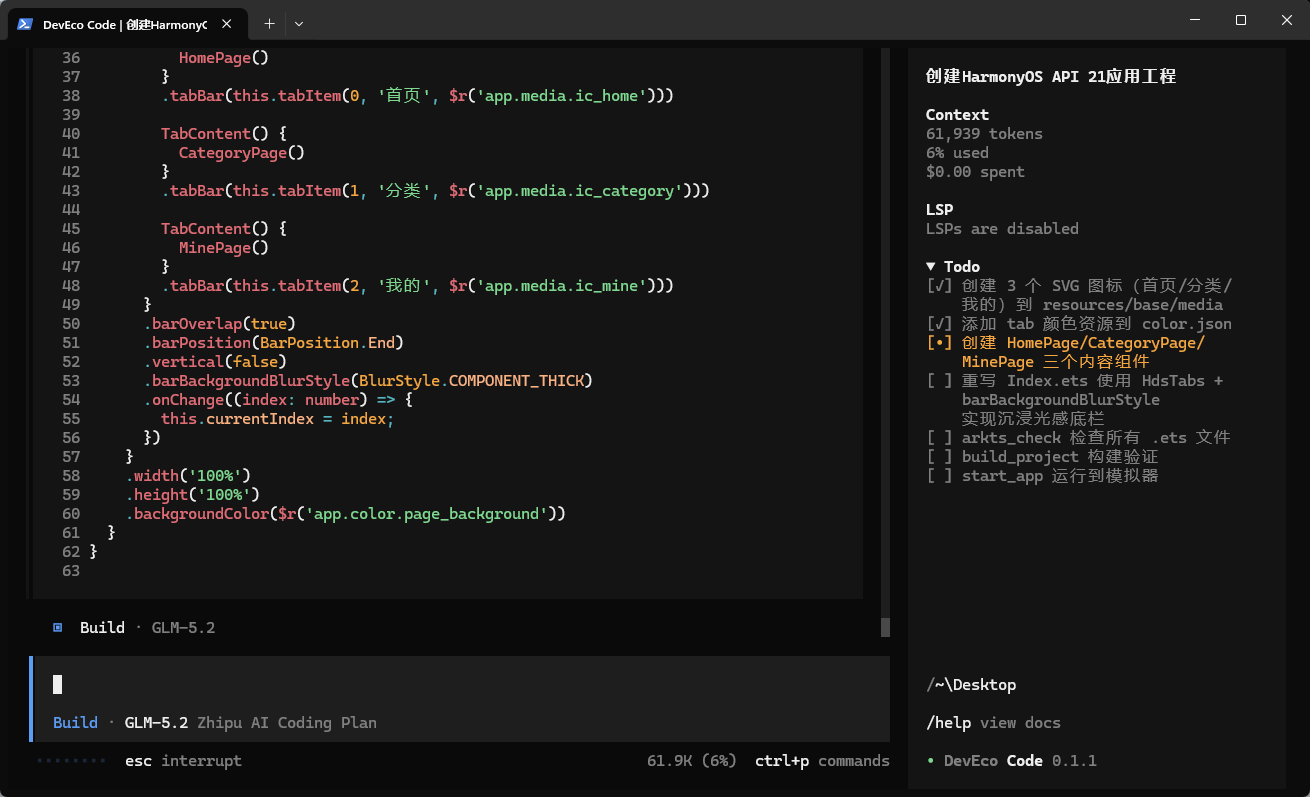Click the ctrl+p commands hint
This screenshot has width=1310, height=797.
822,761
